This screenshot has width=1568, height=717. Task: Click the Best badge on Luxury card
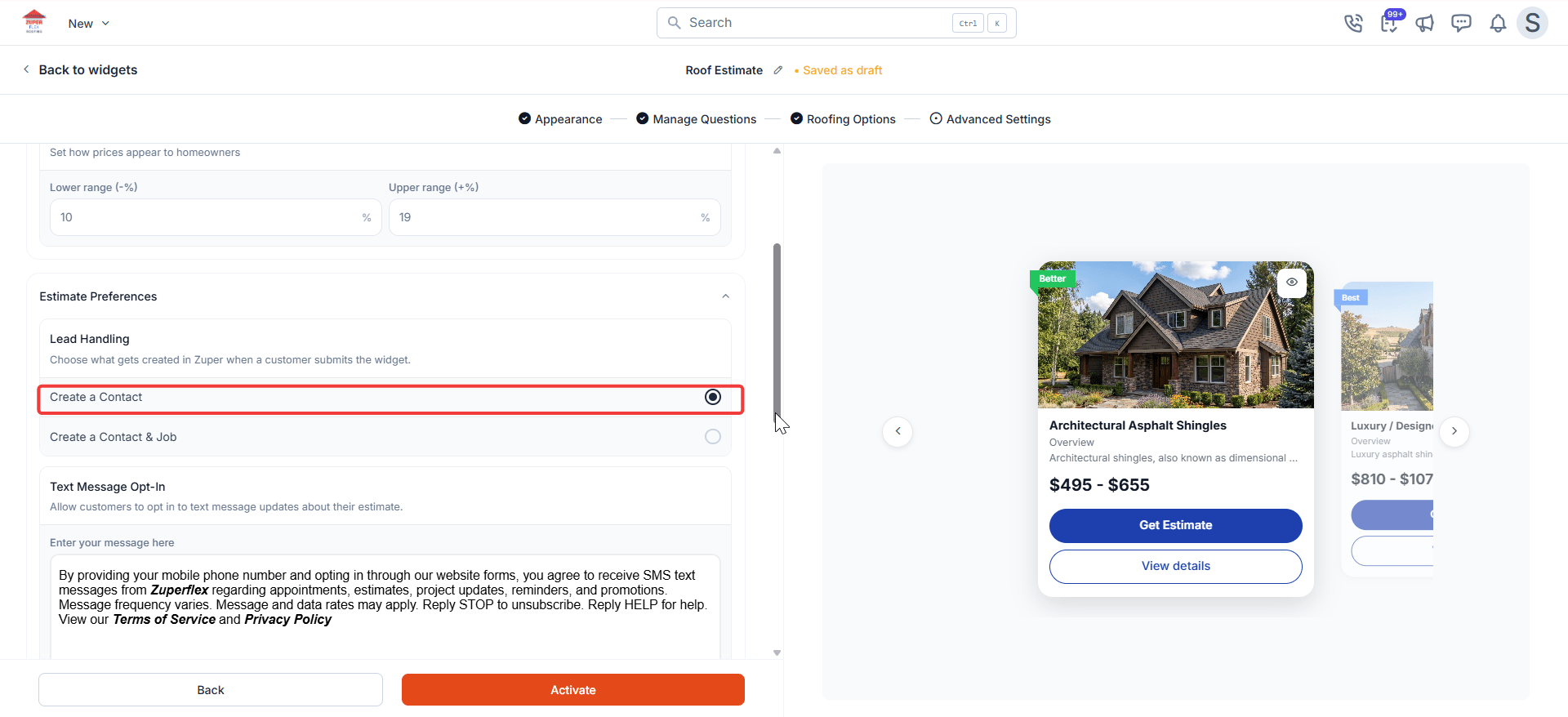click(1350, 298)
